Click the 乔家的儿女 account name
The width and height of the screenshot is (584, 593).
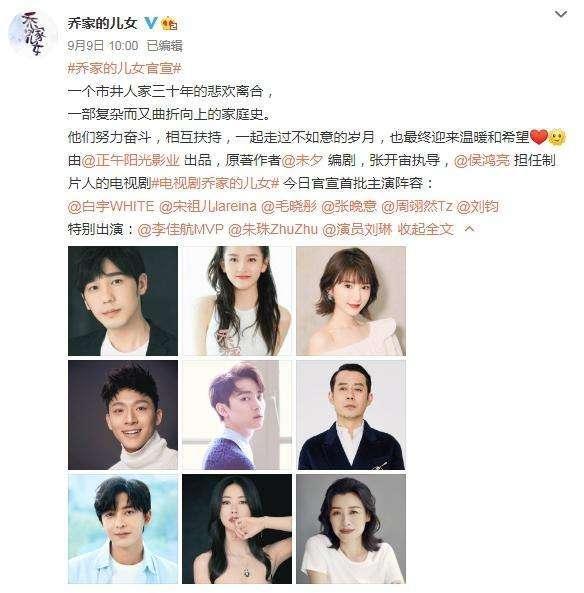[103, 23]
